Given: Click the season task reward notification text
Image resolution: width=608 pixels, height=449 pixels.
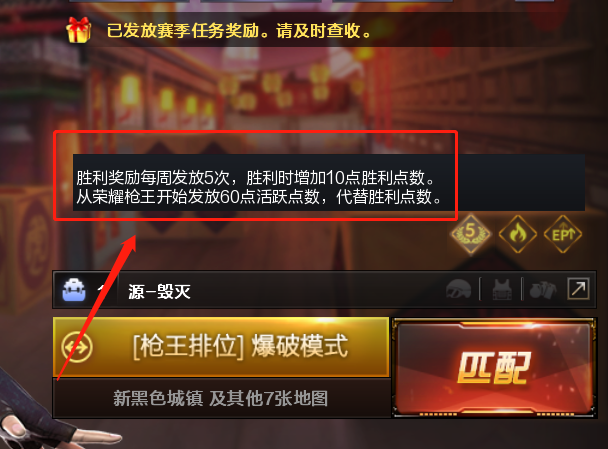Looking at the screenshot, I should pos(239,31).
